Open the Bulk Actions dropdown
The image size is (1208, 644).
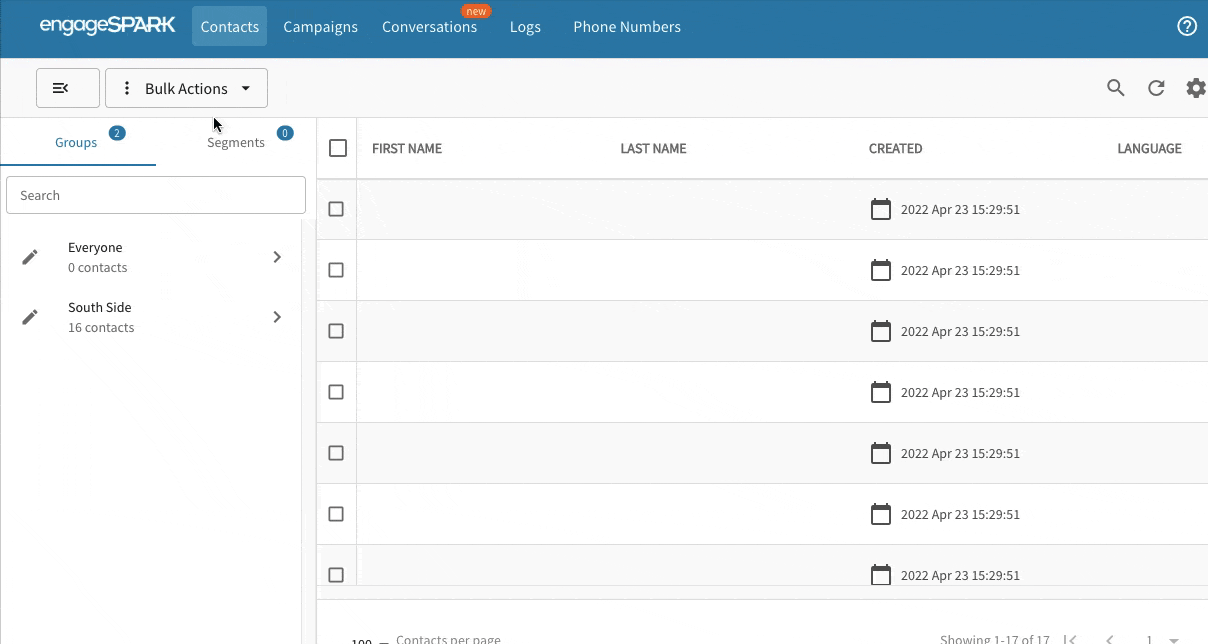(x=186, y=88)
